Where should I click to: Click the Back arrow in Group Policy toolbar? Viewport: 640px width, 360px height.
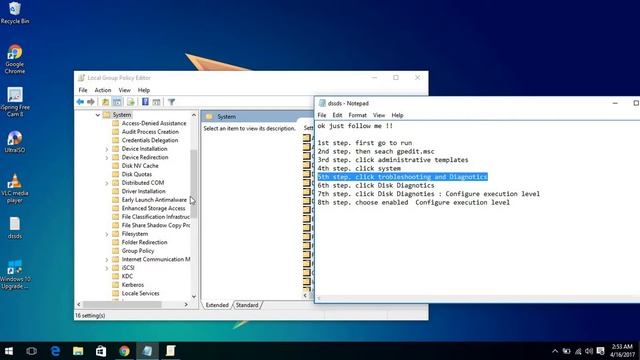[x=80, y=102]
